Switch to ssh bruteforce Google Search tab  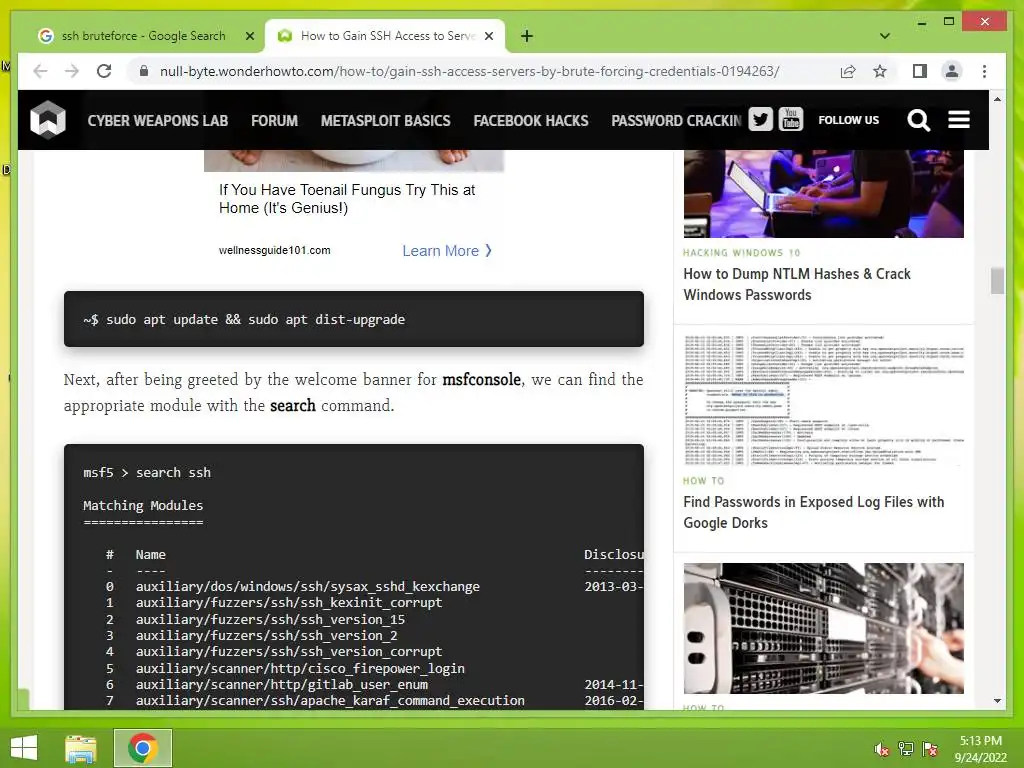tap(142, 36)
